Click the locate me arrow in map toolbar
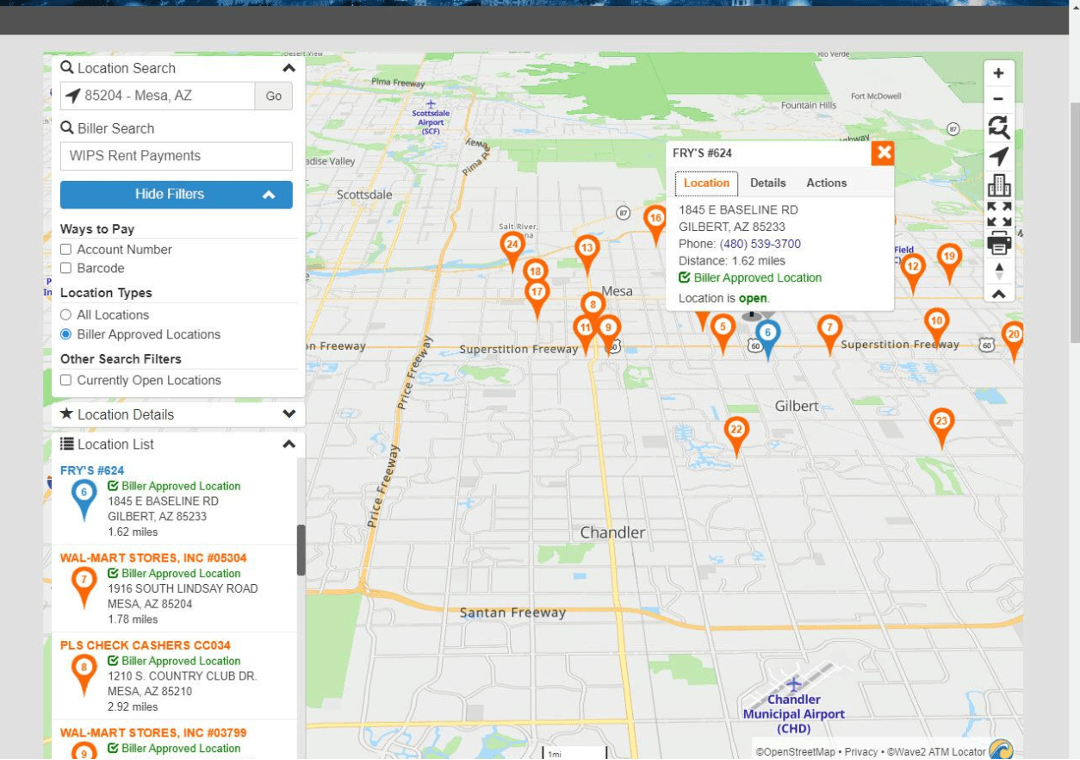The image size is (1080, 760). point(999,156)
